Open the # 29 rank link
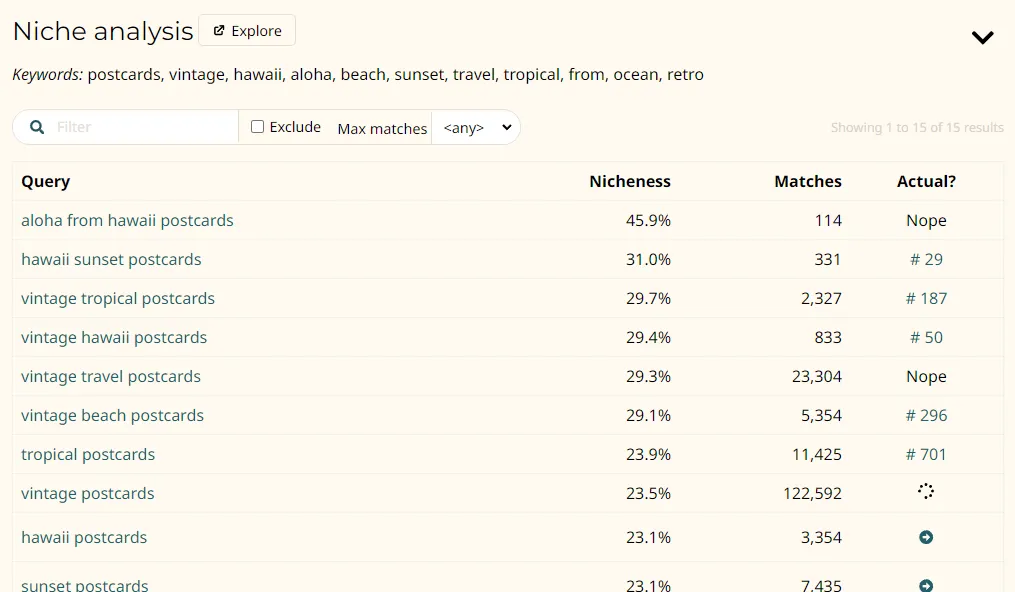 (926, 260)
